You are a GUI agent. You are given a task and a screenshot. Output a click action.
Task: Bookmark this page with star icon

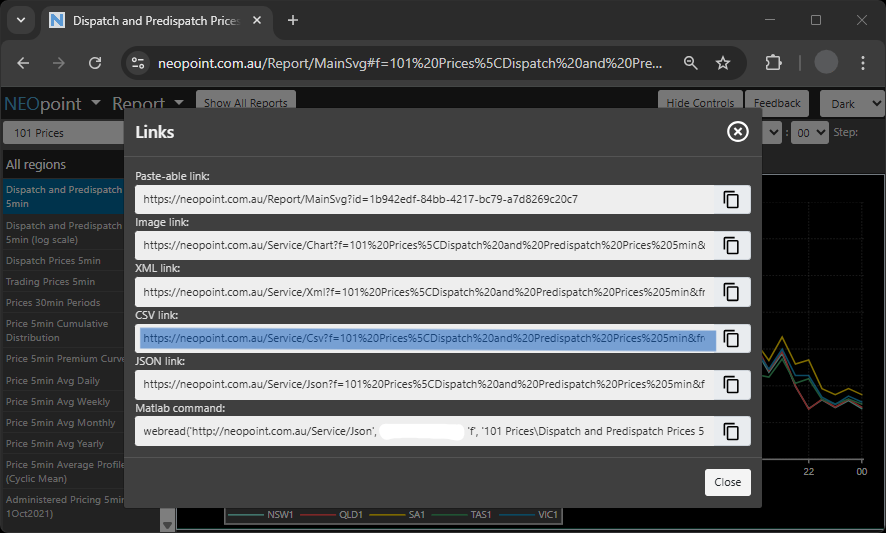(x=723, y=63)
